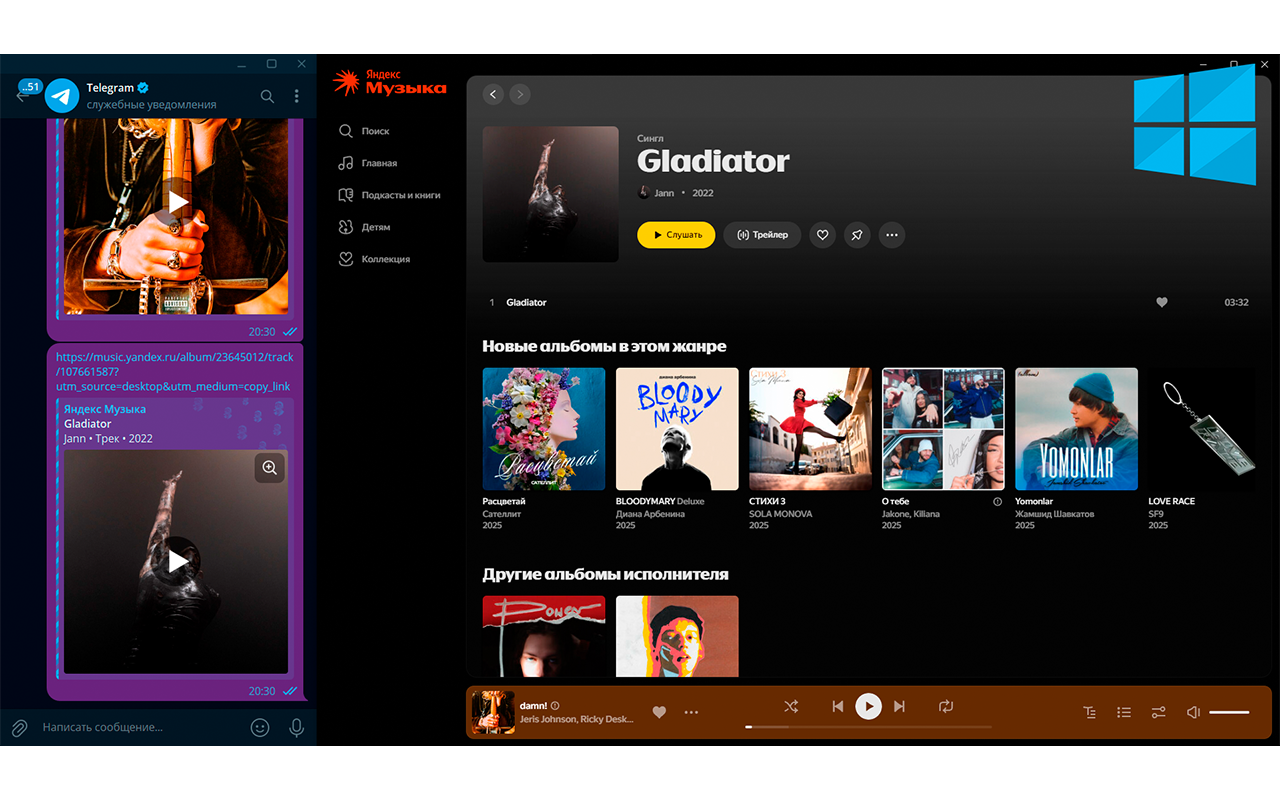Open the СТИХИ 3 album cover

[810, 429]
